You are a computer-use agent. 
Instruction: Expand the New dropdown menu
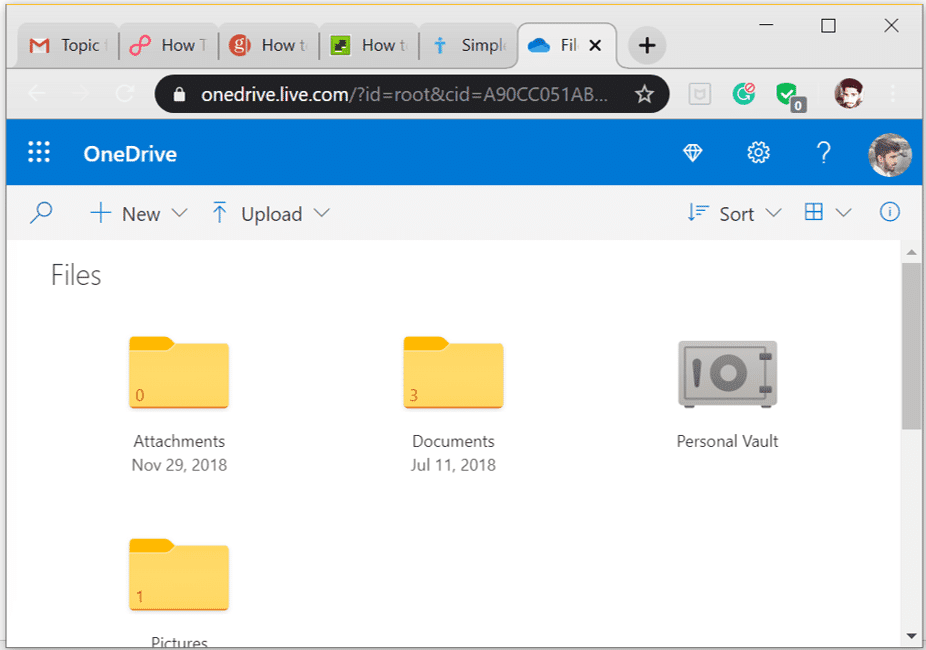(180, 213)
